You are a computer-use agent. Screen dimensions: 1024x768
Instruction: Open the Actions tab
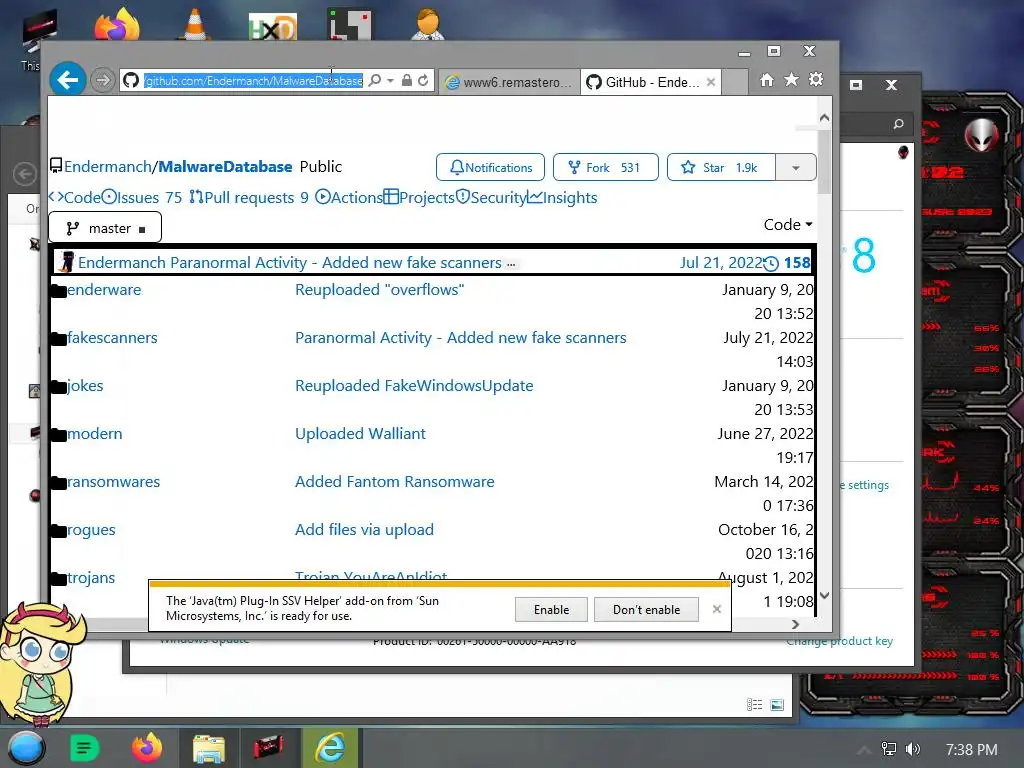(349, 197)
